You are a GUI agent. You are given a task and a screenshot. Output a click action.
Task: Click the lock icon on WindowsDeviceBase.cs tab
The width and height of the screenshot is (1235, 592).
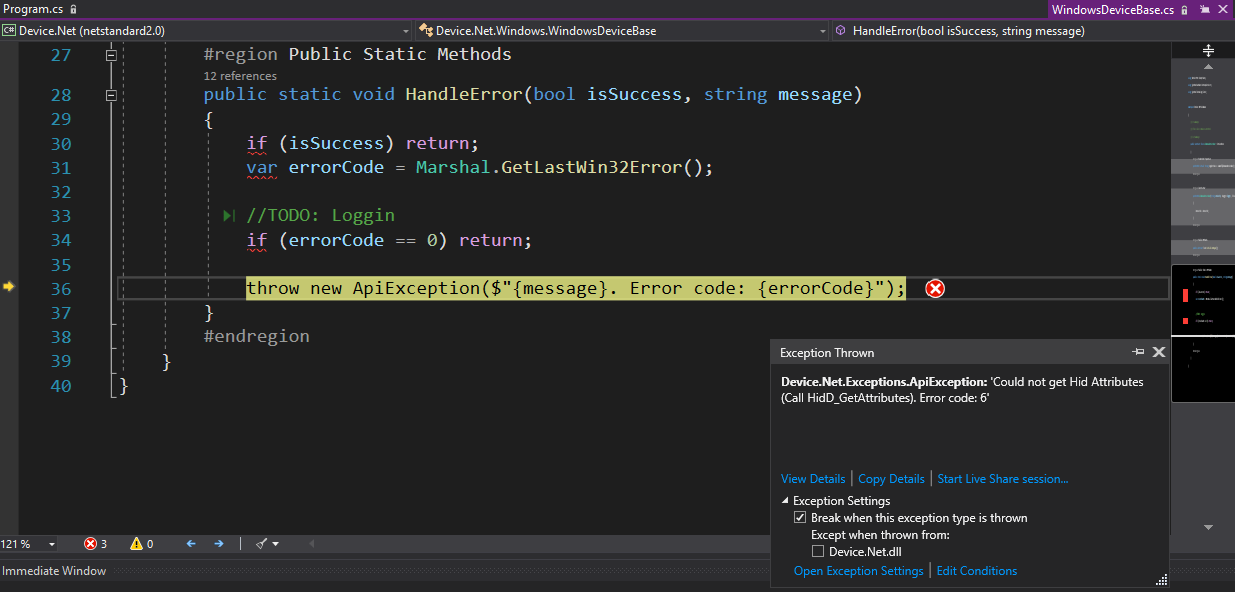pos(1184,9)
